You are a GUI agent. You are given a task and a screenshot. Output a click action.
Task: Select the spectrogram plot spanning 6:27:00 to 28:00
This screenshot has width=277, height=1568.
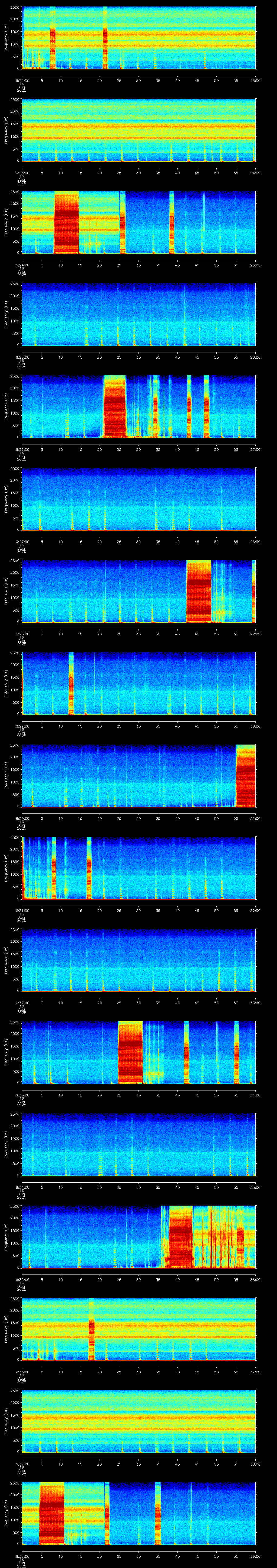[x=139, y=499]
